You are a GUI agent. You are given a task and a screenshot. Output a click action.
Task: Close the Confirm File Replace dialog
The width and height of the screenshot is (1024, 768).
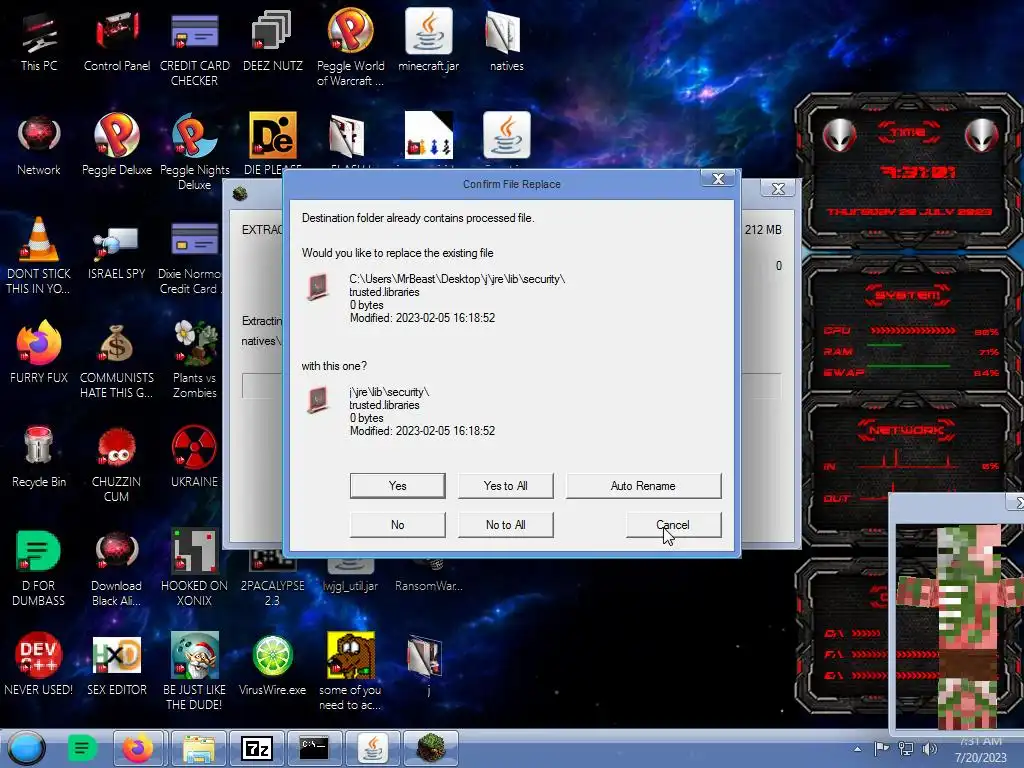[x=718, y=179]
